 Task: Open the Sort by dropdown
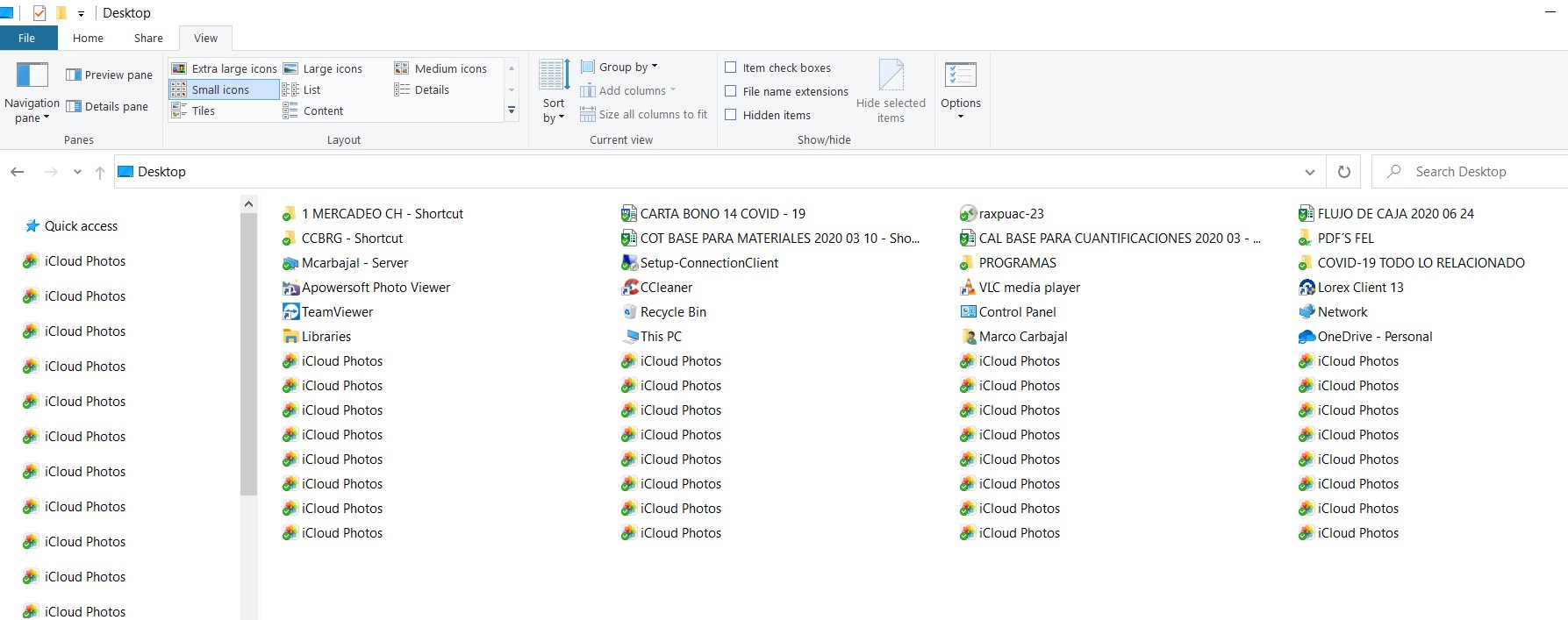(x=554, y=92)
